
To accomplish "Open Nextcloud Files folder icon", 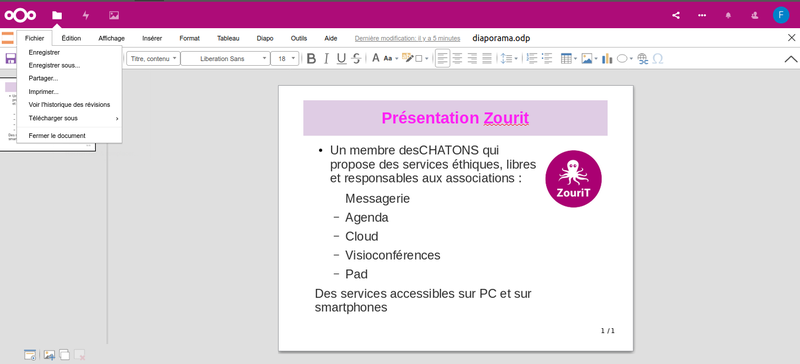I will pos(57,15).
